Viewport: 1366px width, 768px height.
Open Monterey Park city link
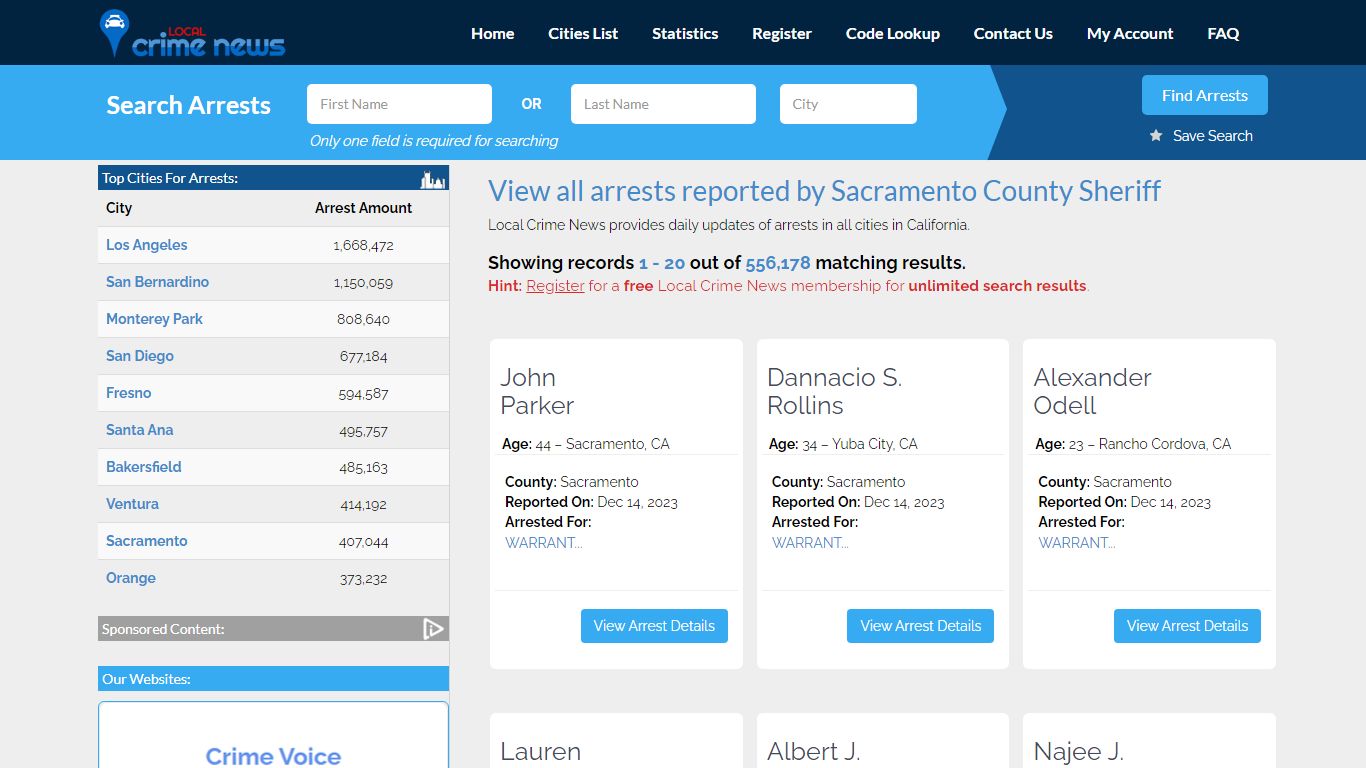[154, 319]
